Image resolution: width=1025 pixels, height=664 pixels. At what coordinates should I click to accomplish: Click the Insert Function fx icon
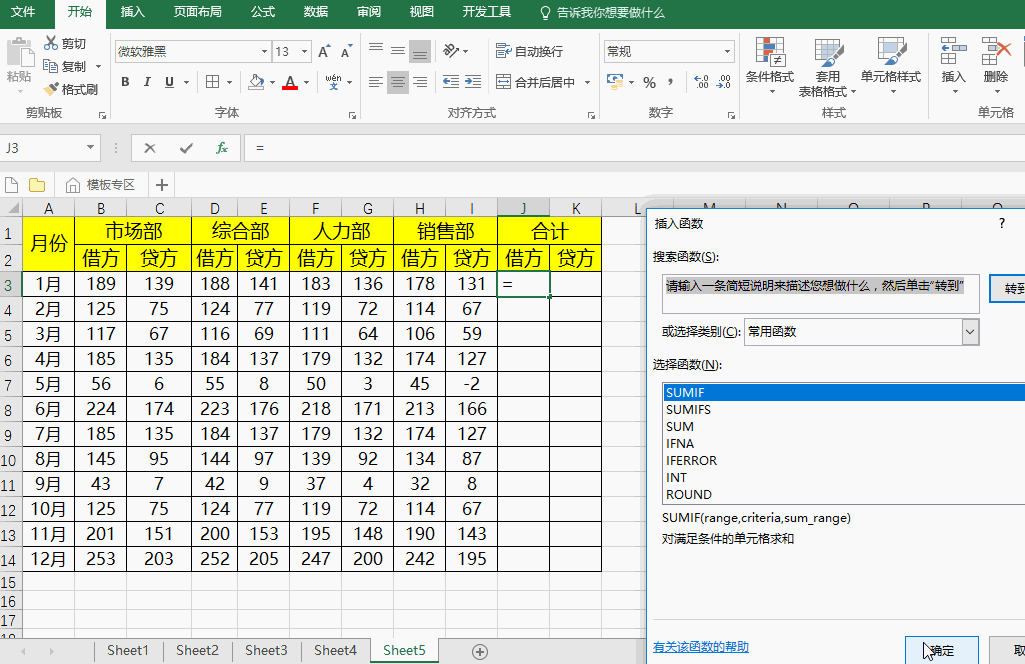[x=222, y=148]
